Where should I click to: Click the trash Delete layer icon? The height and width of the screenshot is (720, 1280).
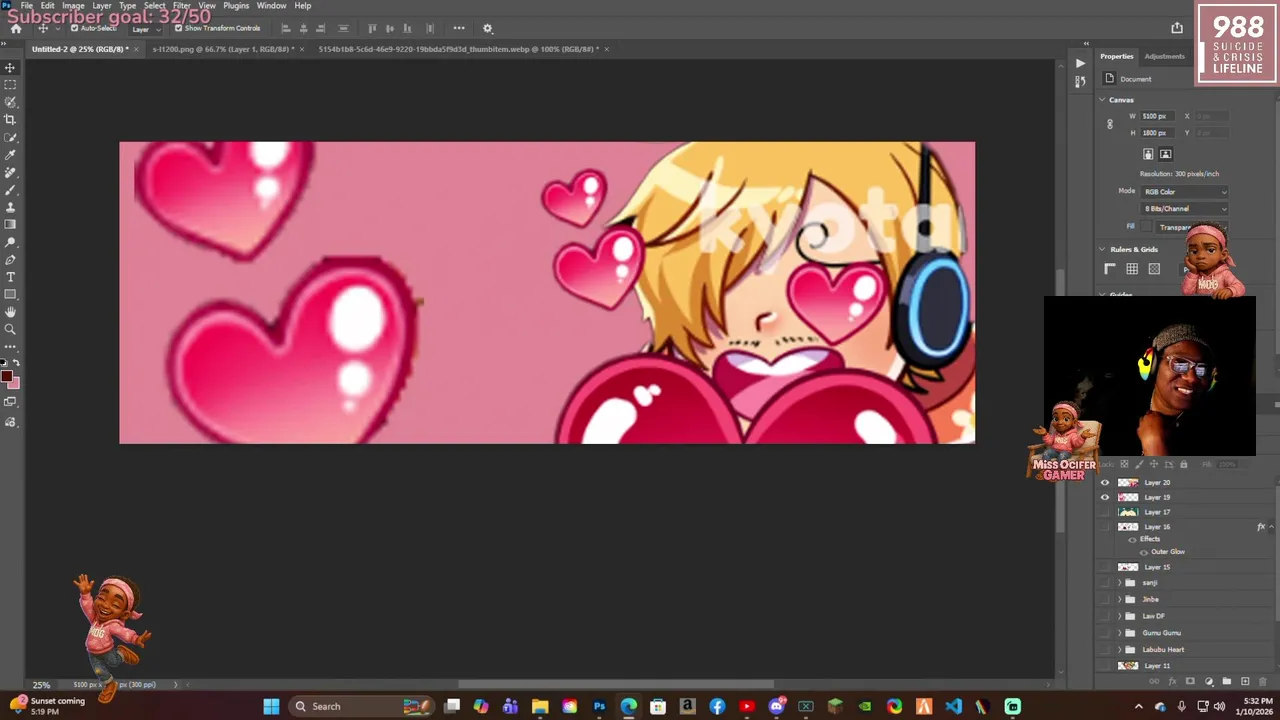tap(1262, 681)
